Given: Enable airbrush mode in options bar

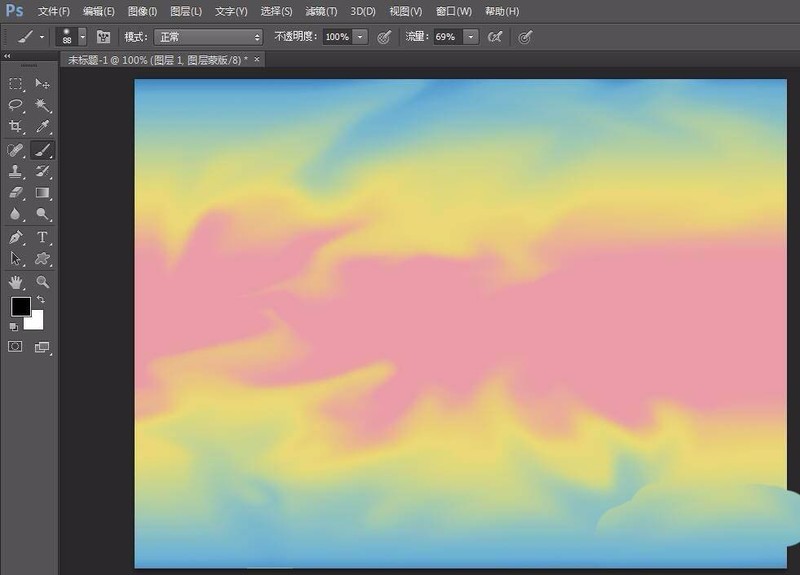Looking at the screenshot, I should (494, 37).
